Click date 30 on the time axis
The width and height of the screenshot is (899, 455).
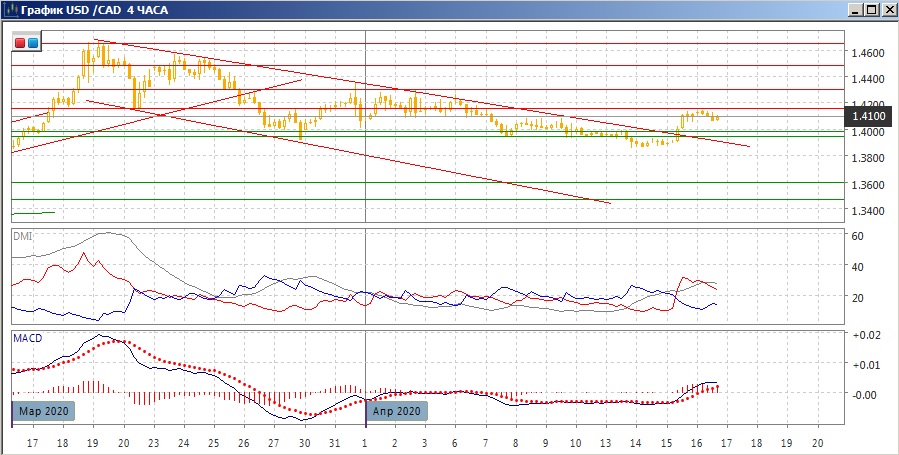coord(306,442)
